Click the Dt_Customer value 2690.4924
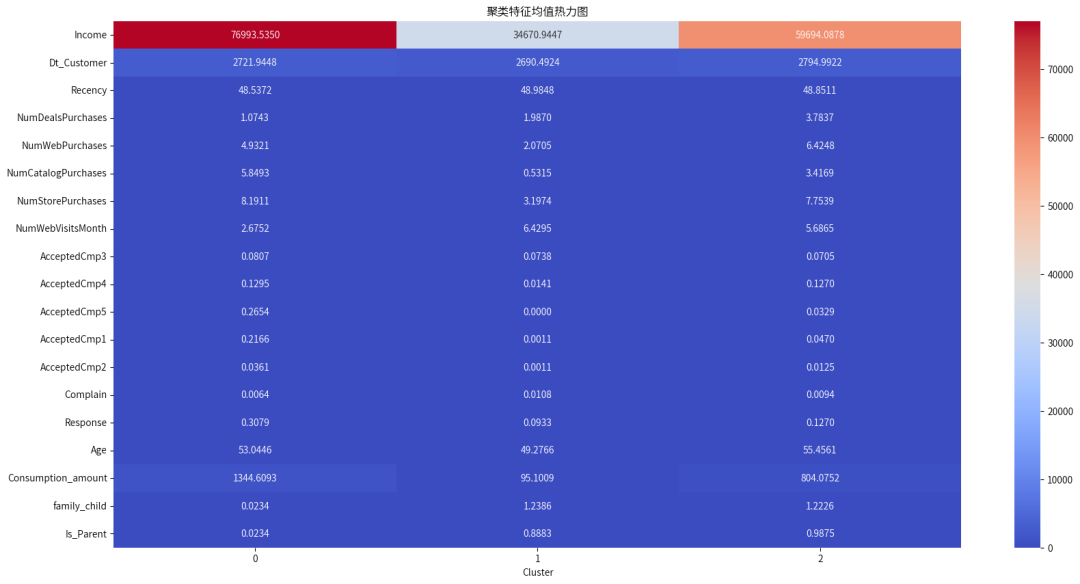 coord(537,62)
